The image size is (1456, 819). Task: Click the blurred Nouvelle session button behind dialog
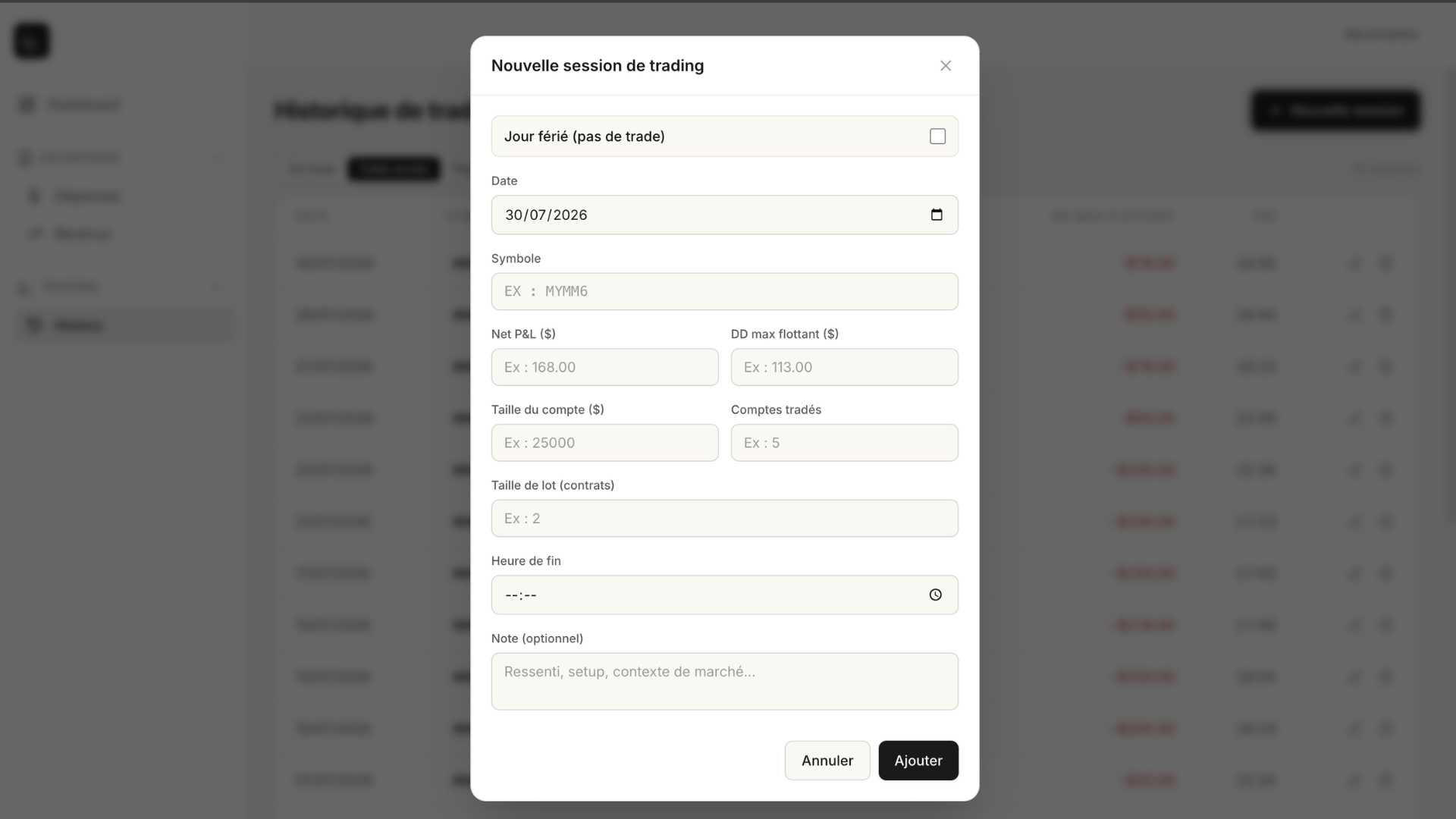coord(1335,111)
